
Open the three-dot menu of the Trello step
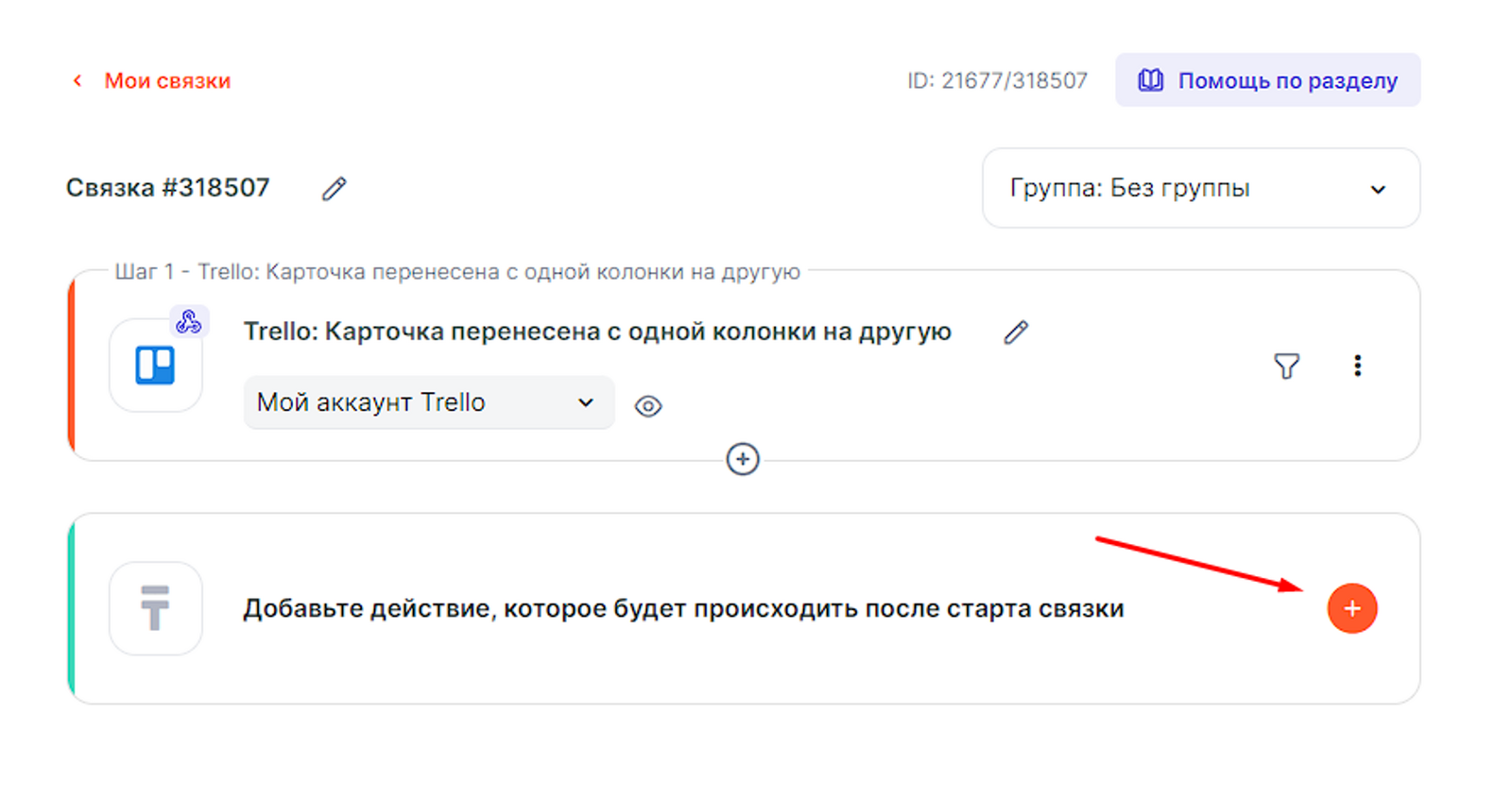point(1357,365)
